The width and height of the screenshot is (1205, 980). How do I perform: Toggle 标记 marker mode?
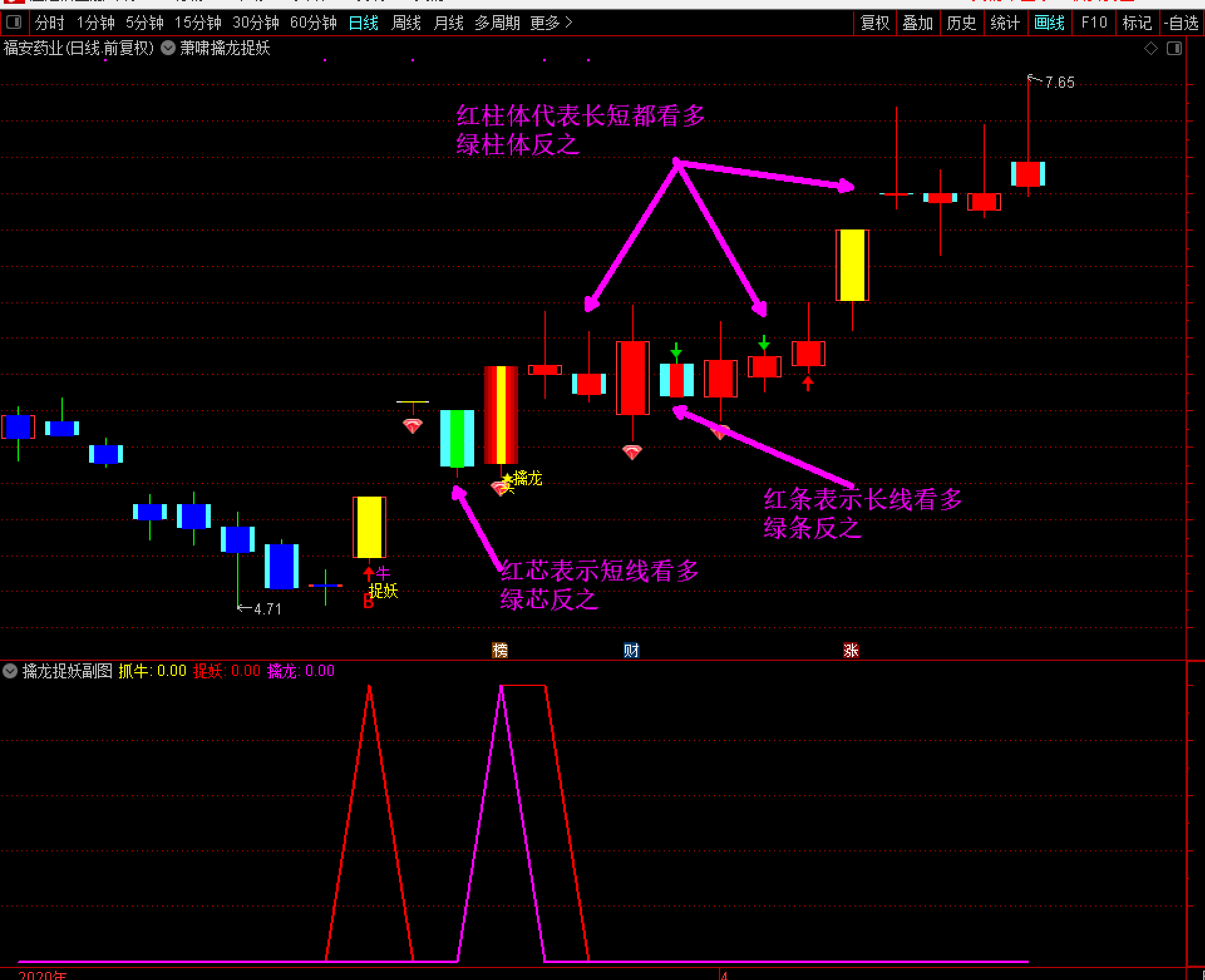[1137, 23]
